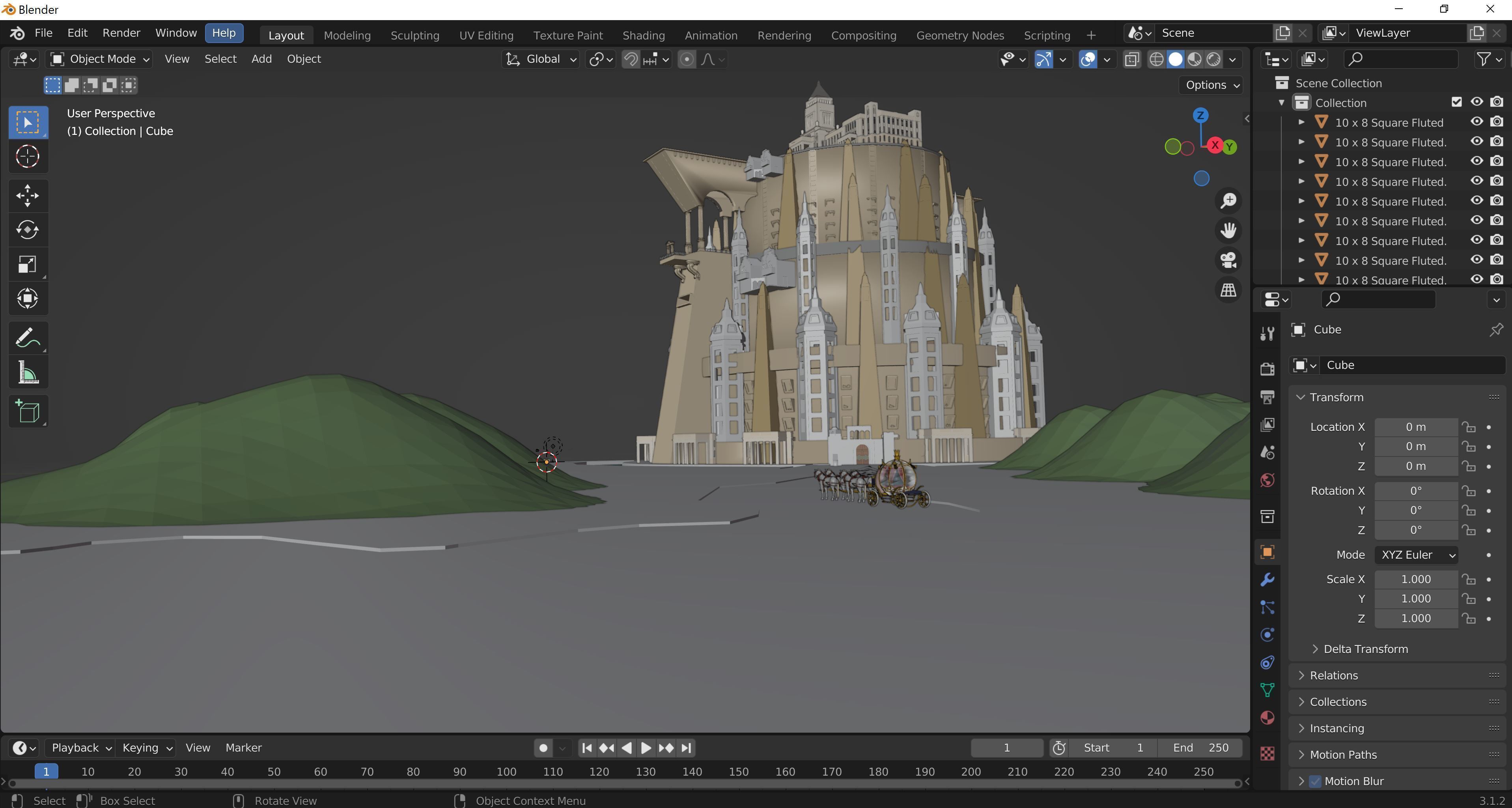Click the Marker menu in timeline

point(244,748)
